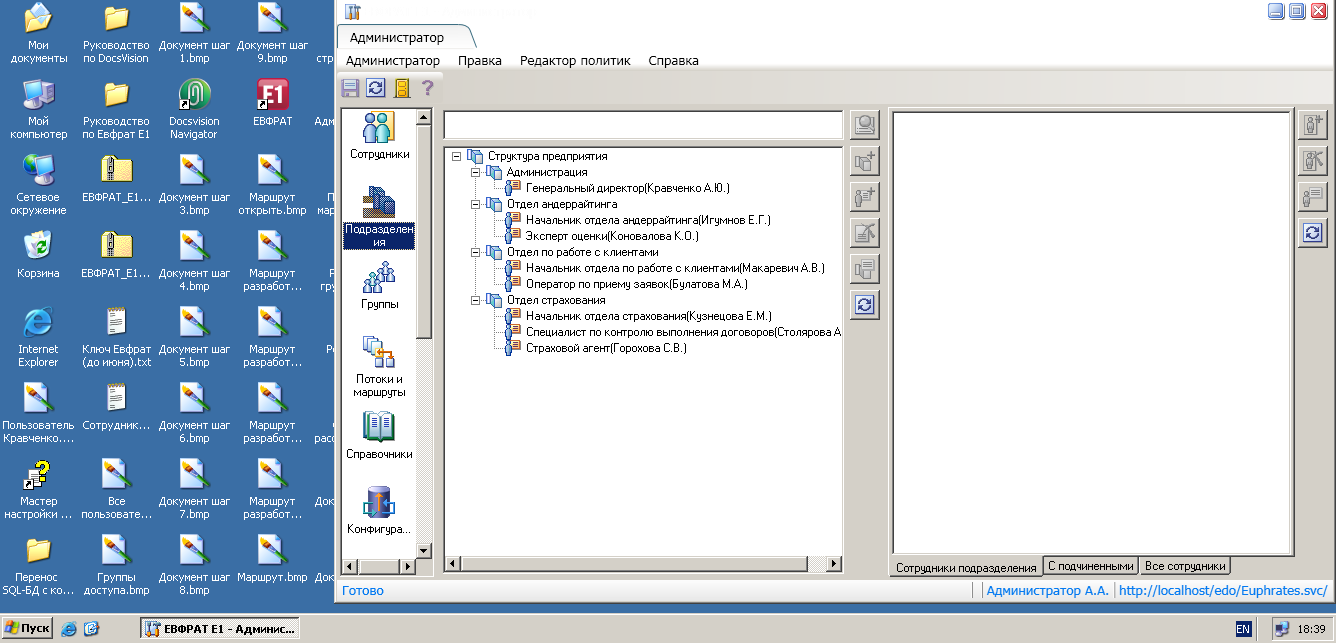Viewport: 1336px width, 643px height.
Task: Switch to the С подчиненными tab
Action: point(1091,565)
